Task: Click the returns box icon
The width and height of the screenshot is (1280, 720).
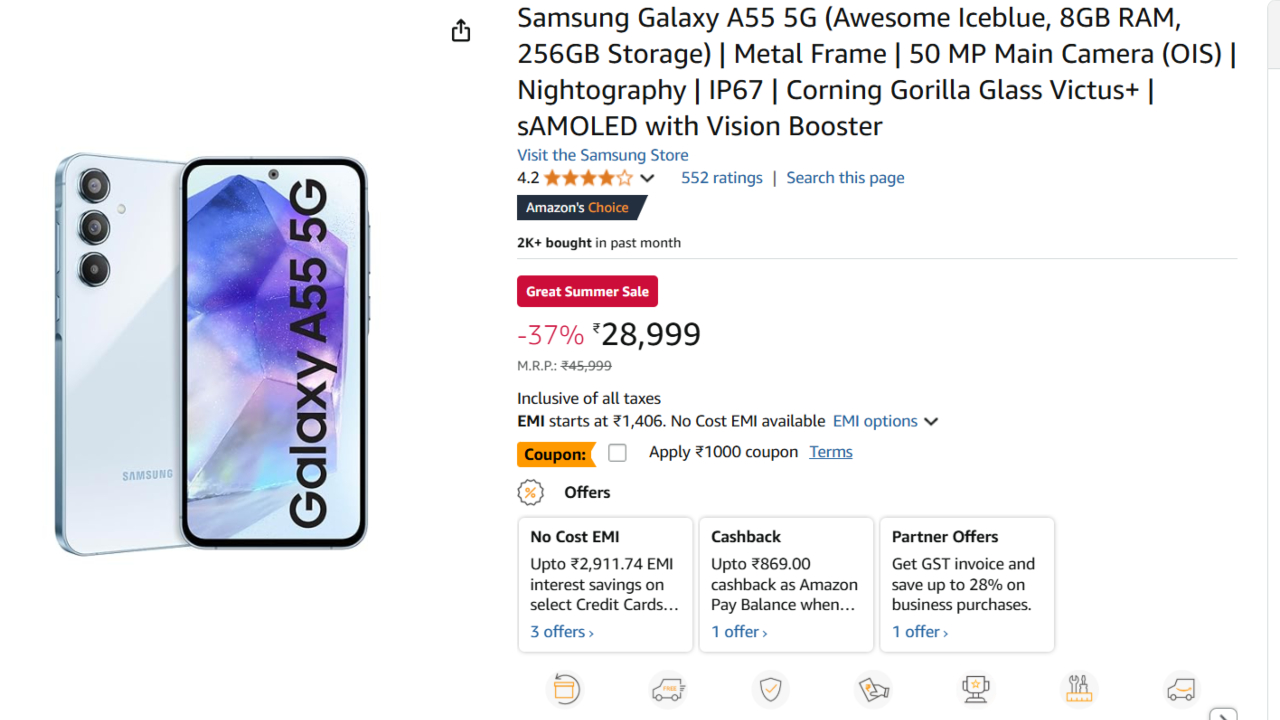Action: point(566,689)
